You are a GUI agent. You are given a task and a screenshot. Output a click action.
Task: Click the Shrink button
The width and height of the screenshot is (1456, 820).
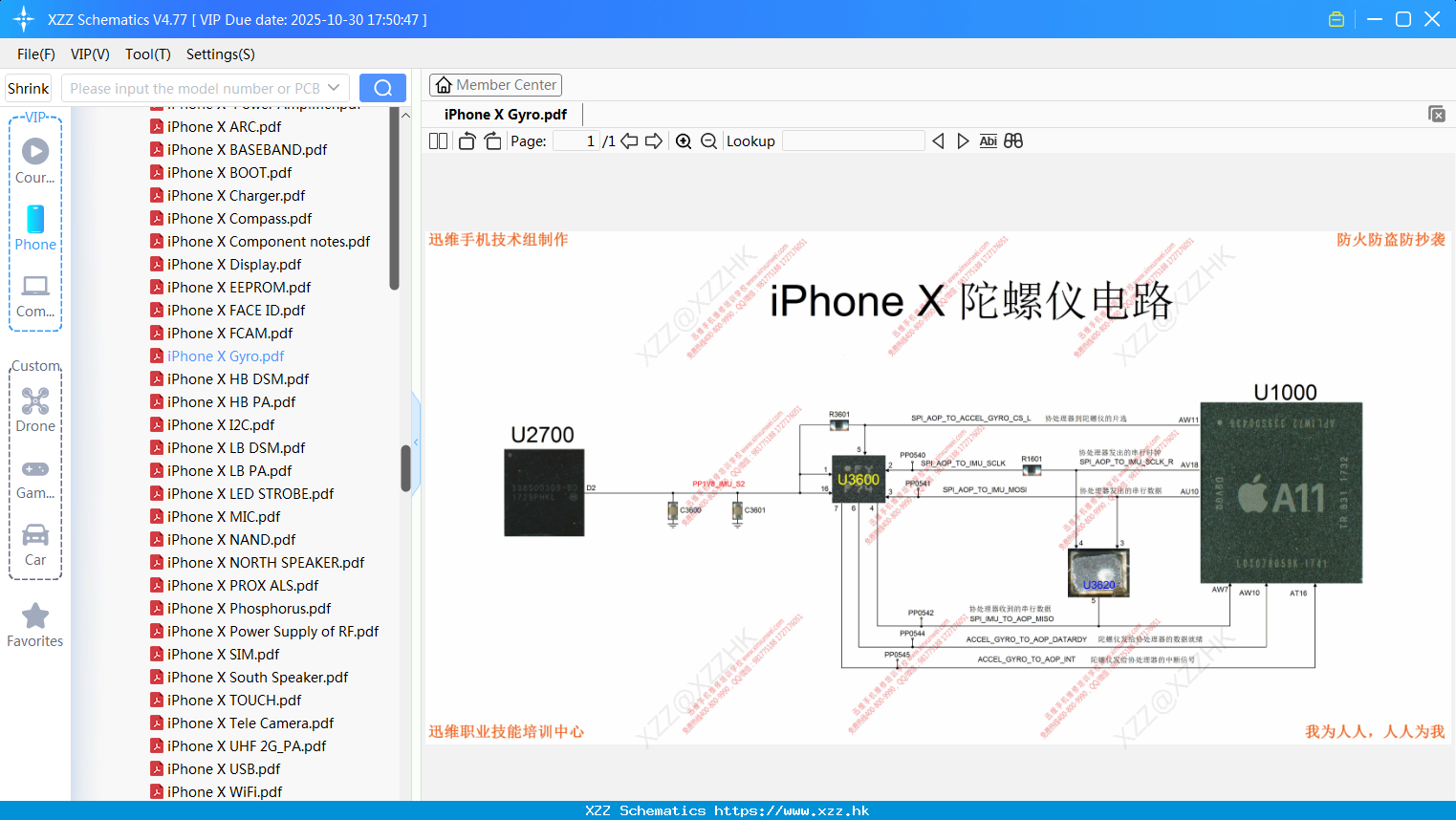point(28,88)
